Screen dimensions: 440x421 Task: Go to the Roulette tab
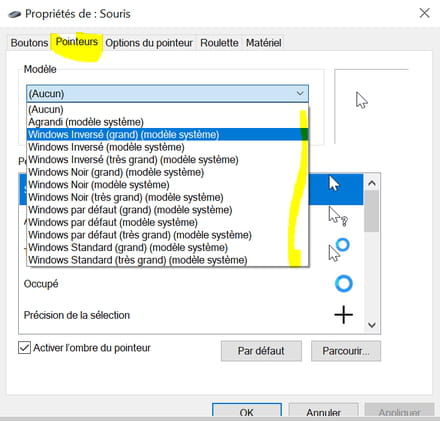tap(219, 43)
